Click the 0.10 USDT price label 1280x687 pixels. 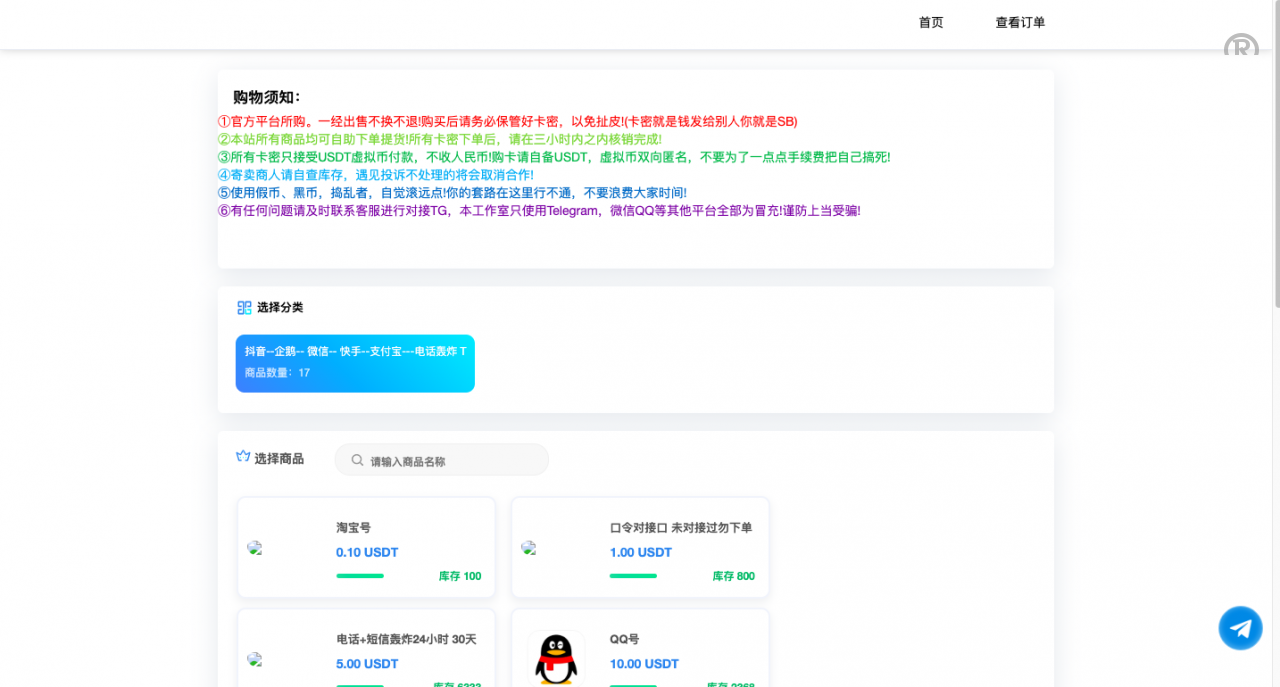pyautogui.click(x=367, y=552)
